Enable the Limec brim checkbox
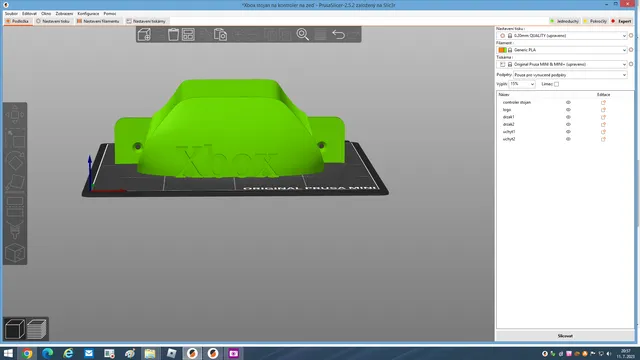This screenshot has height=360, width=640. (x=556, y=84)
